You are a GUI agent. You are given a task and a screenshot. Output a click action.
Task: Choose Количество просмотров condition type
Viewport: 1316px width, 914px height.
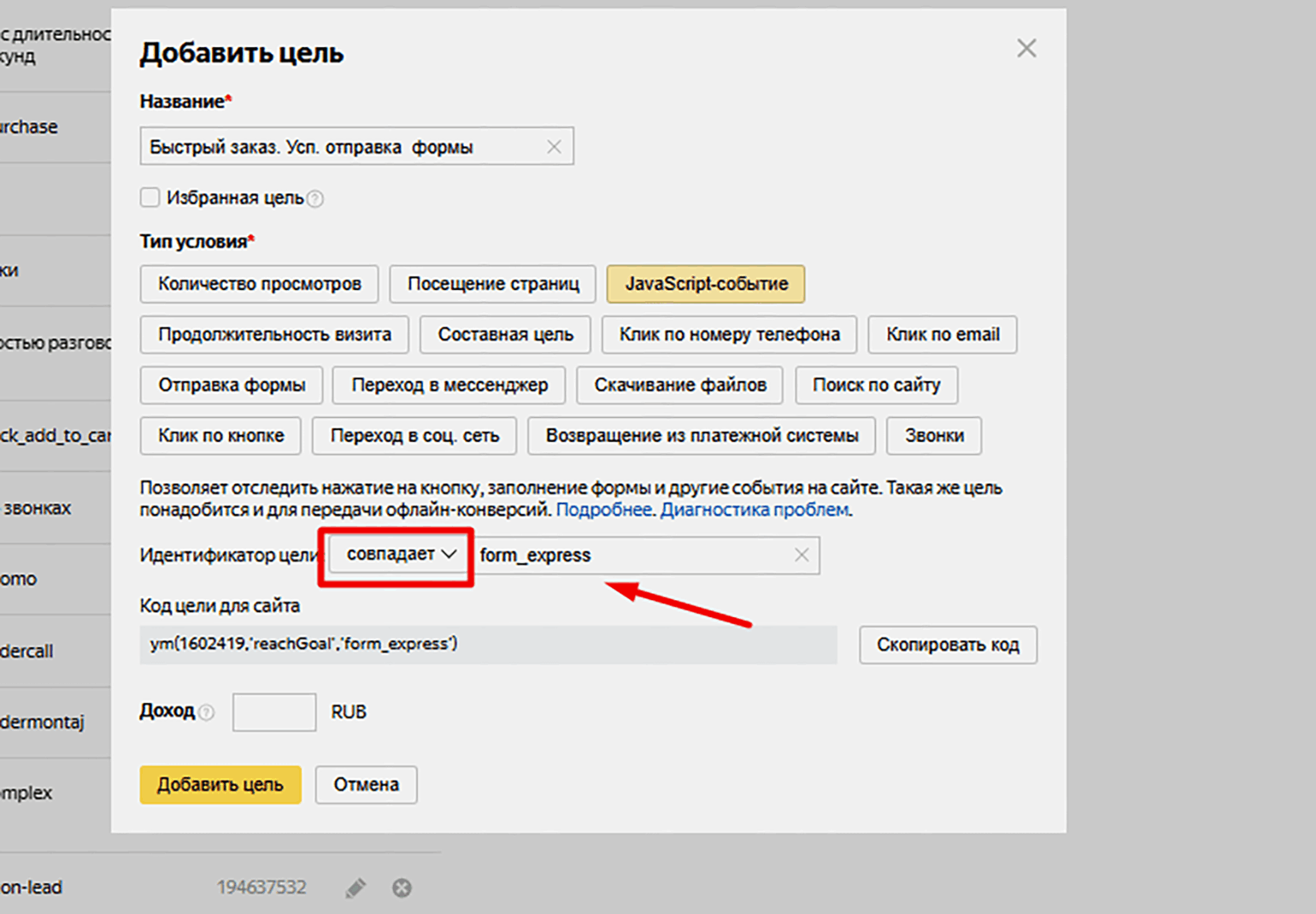259,284
